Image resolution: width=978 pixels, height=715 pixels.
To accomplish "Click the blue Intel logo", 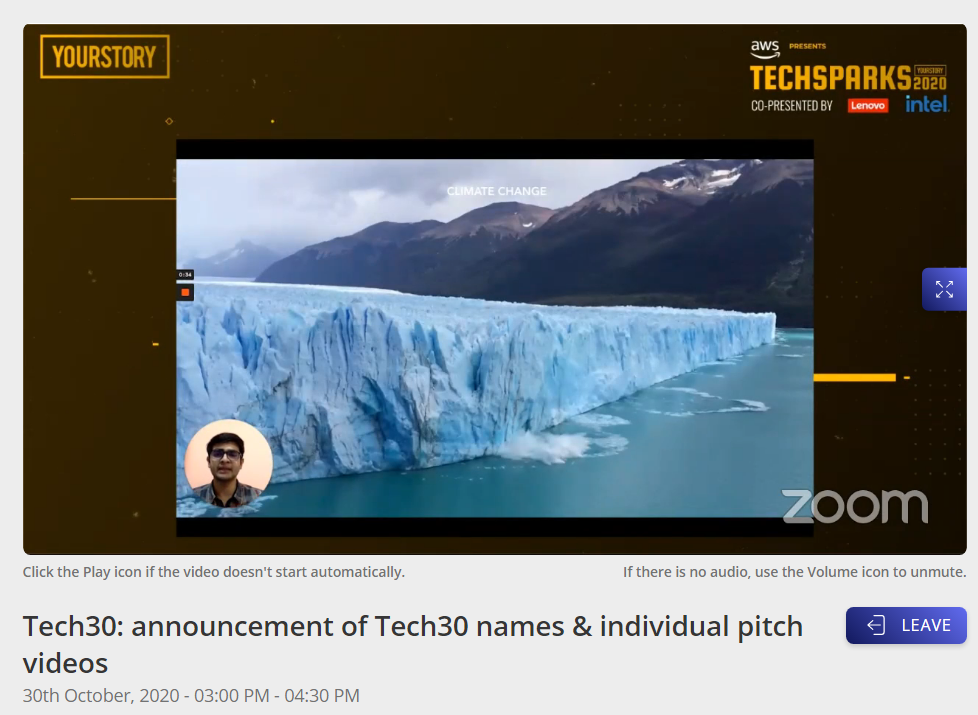I will coord(927,104).
